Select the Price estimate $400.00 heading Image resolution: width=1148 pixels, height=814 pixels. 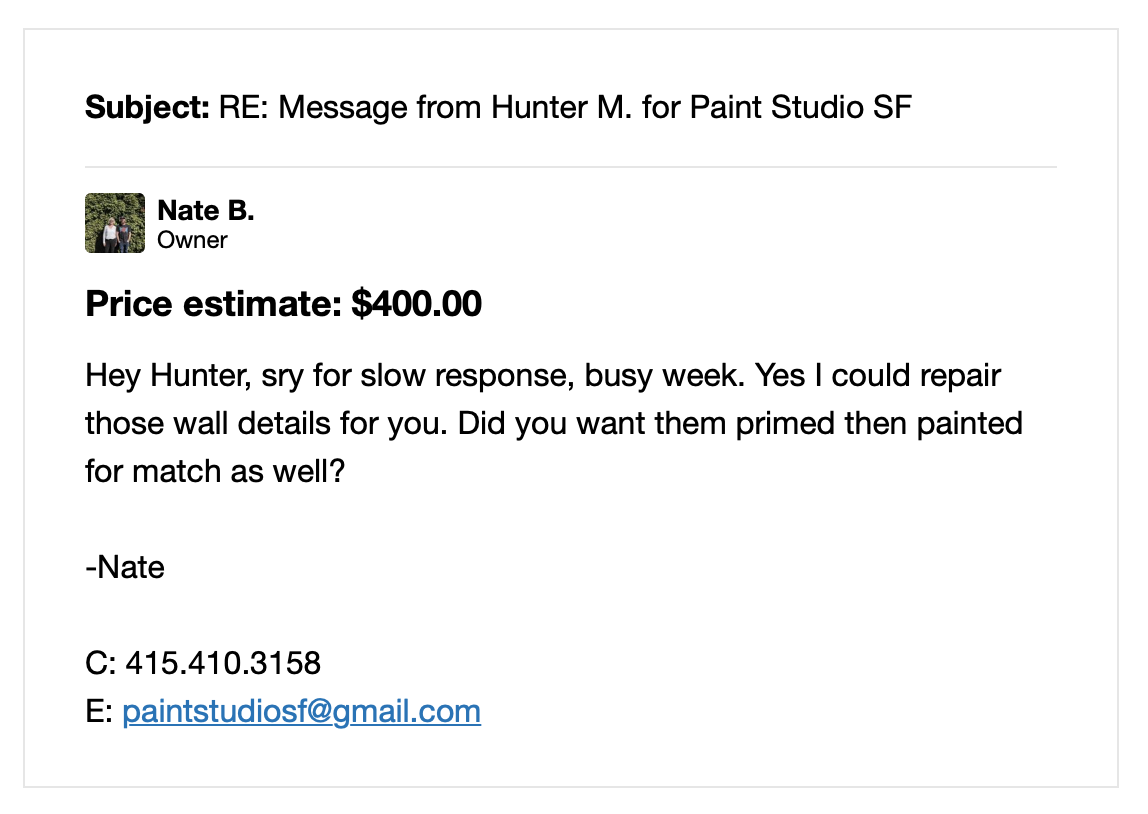283,304
